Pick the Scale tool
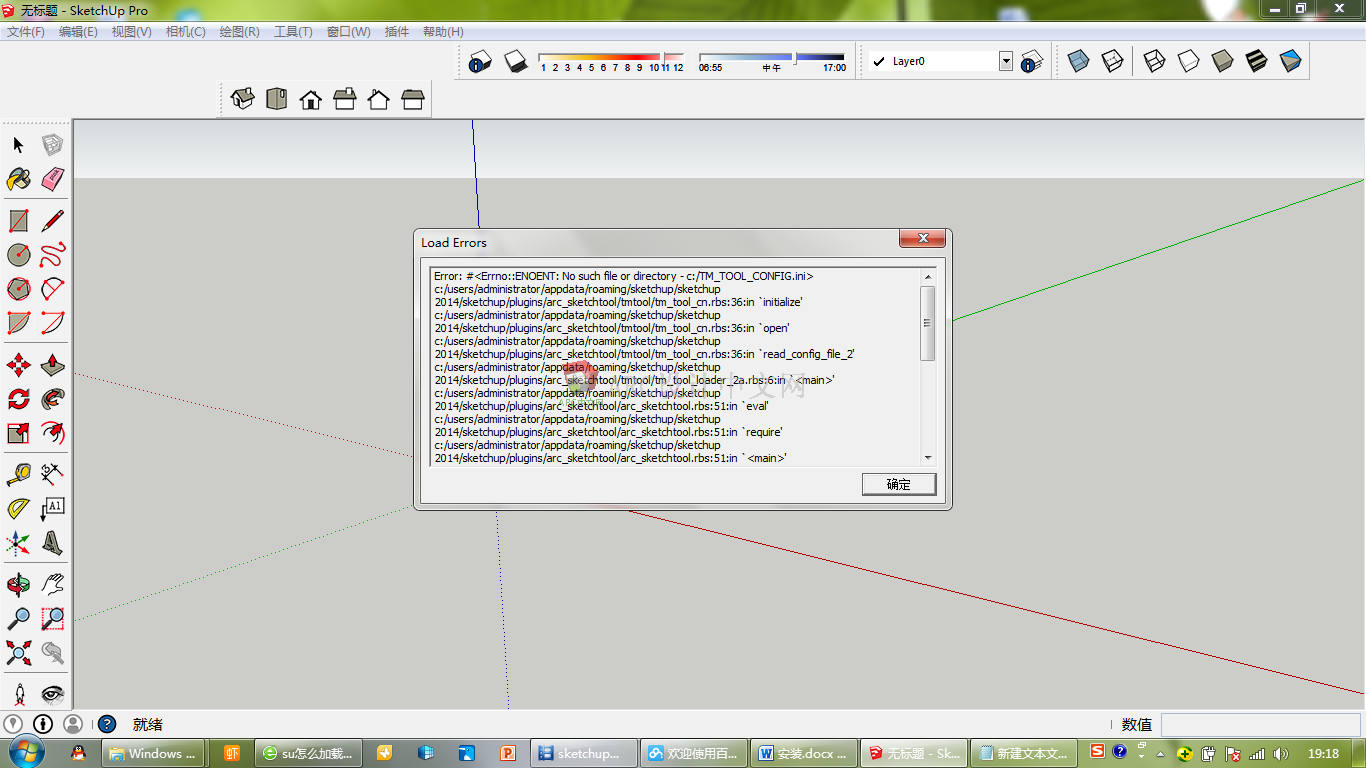The image size is (1366, 768). pyautogui.click(x=18, y=433)
